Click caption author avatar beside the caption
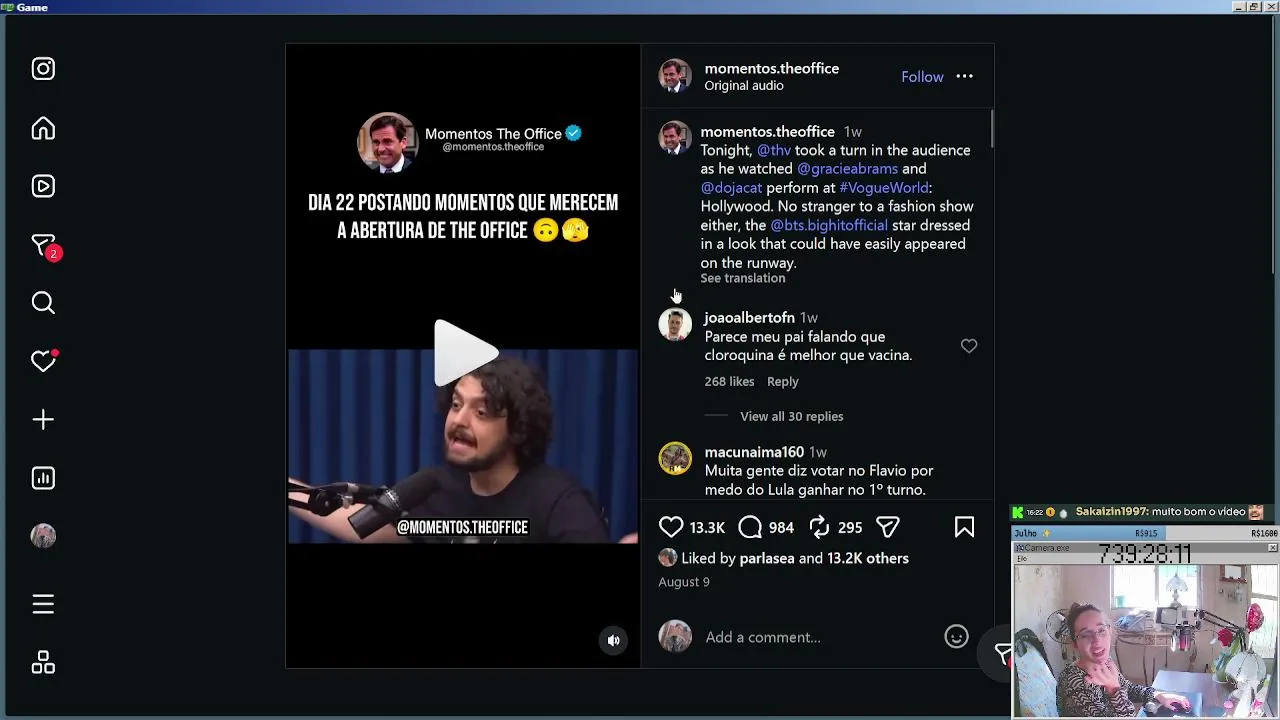 point(675,138)
